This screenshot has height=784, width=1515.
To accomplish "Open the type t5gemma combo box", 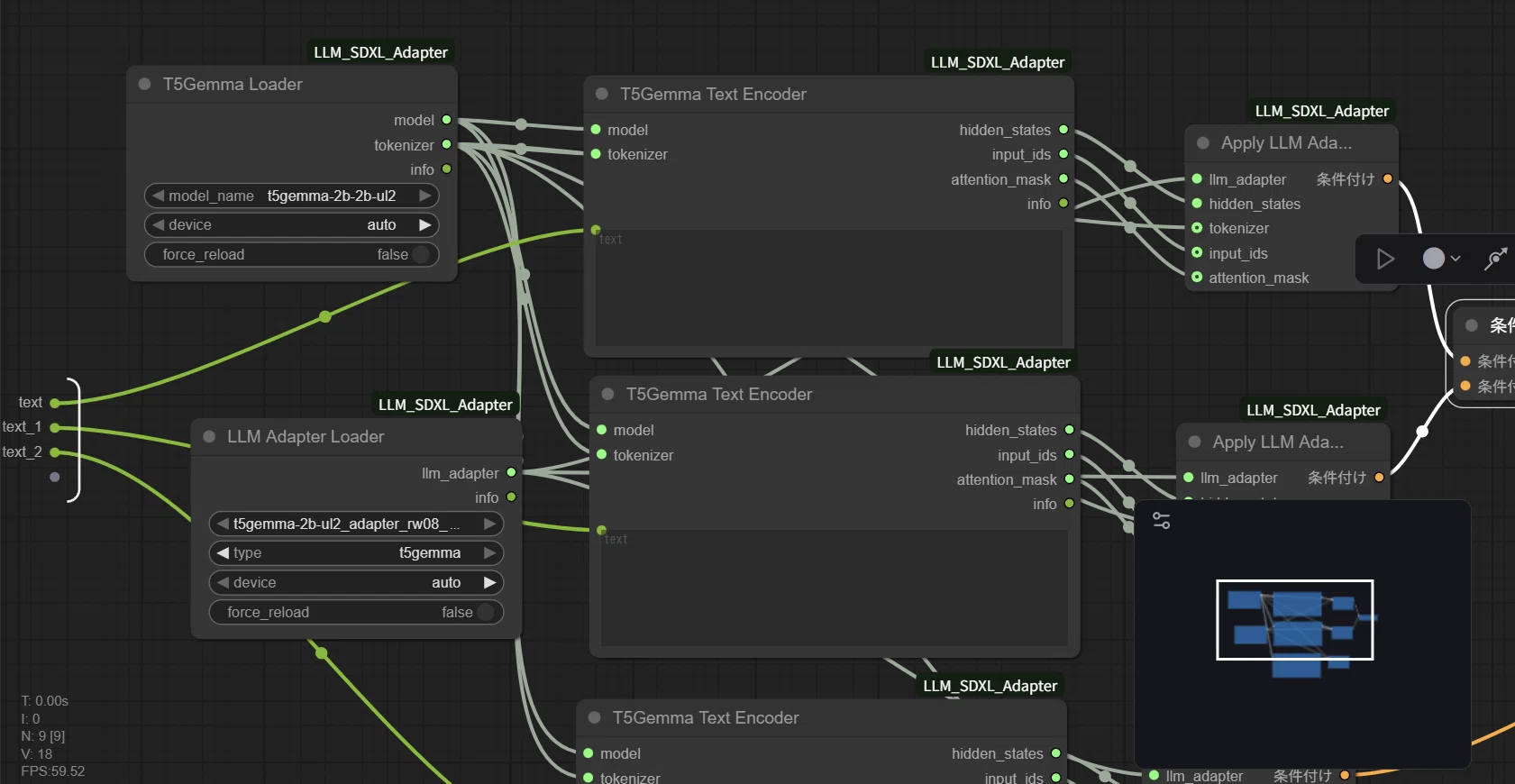I will pos(356,553).
